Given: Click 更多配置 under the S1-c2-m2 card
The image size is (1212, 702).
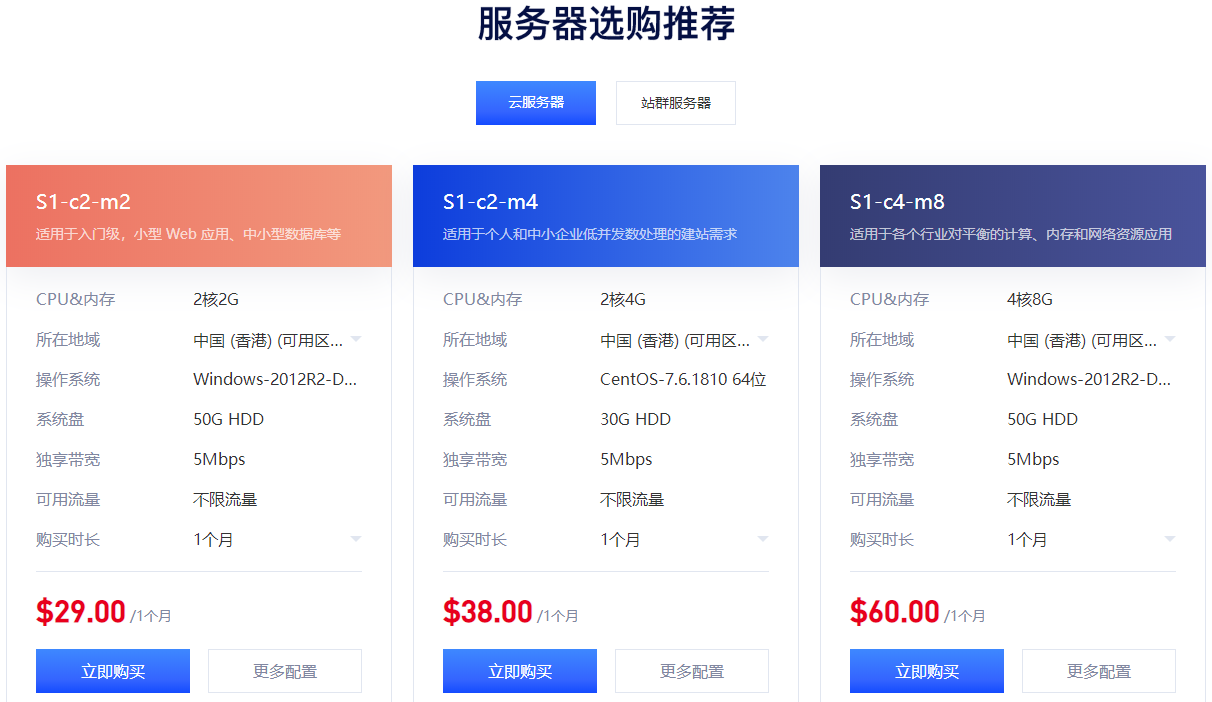Looking at the screenshot, I should coord(284,670).
